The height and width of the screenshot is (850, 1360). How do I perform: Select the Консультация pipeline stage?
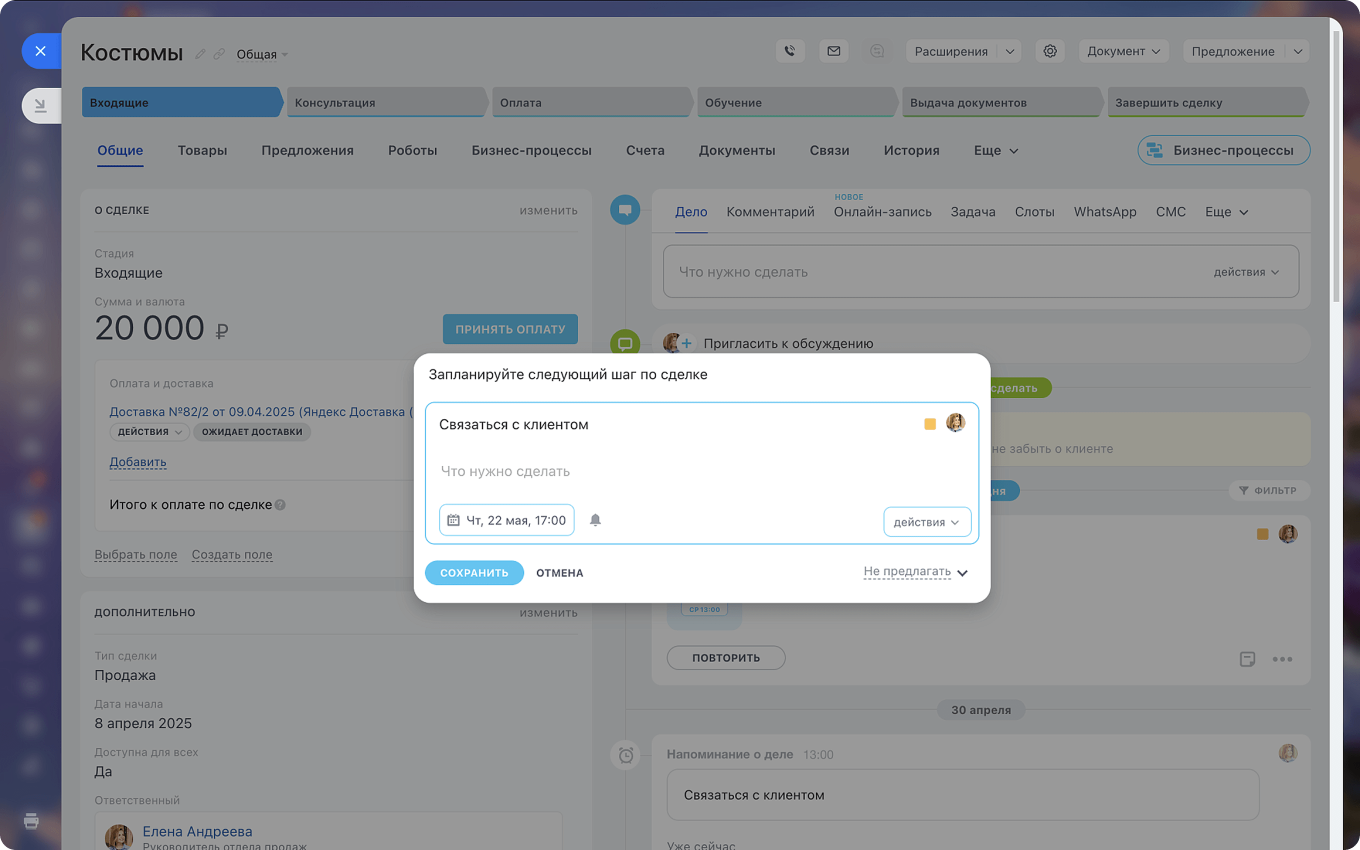[386, 102]
